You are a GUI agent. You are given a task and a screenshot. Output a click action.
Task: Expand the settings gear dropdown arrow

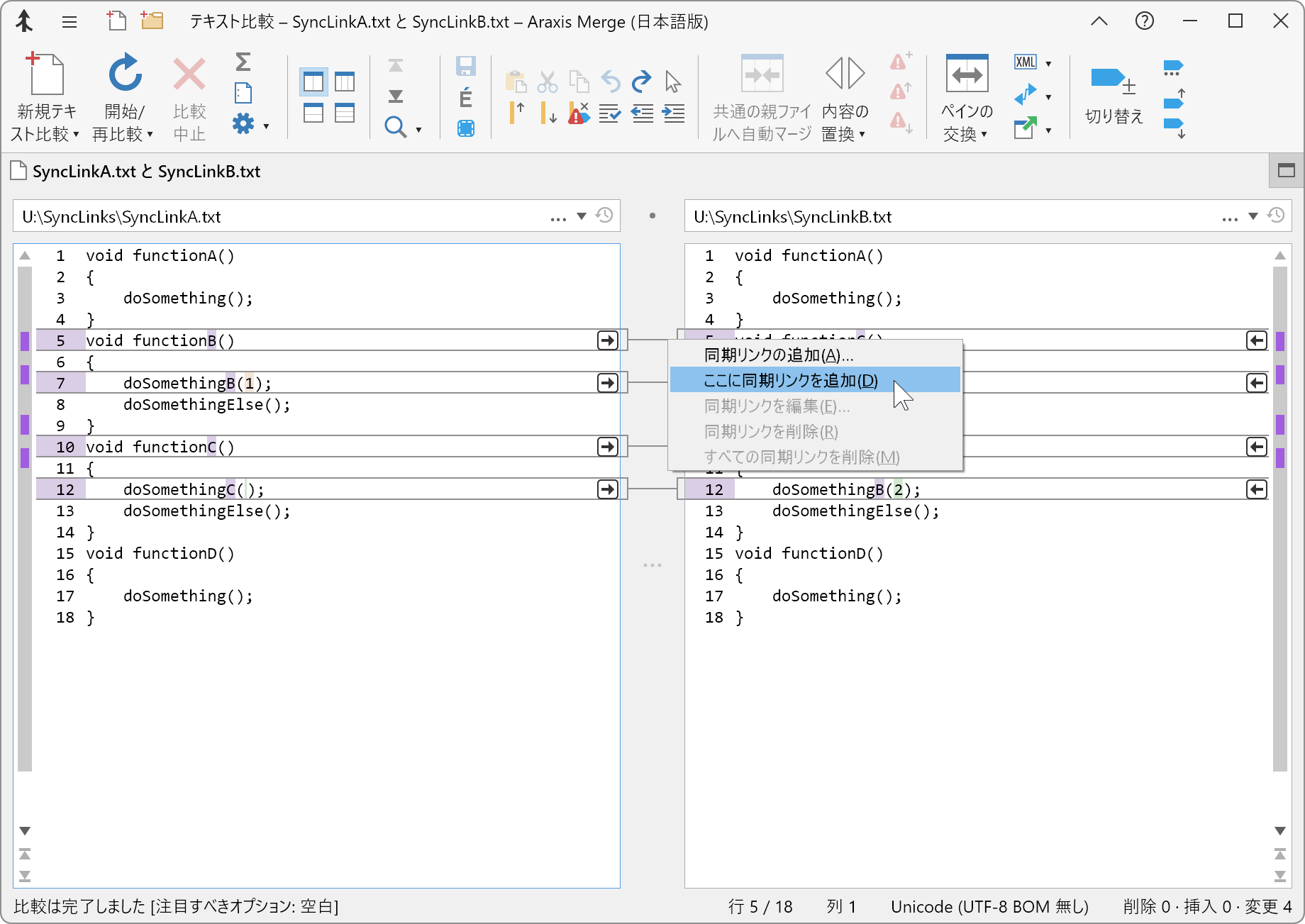(266, 126)
